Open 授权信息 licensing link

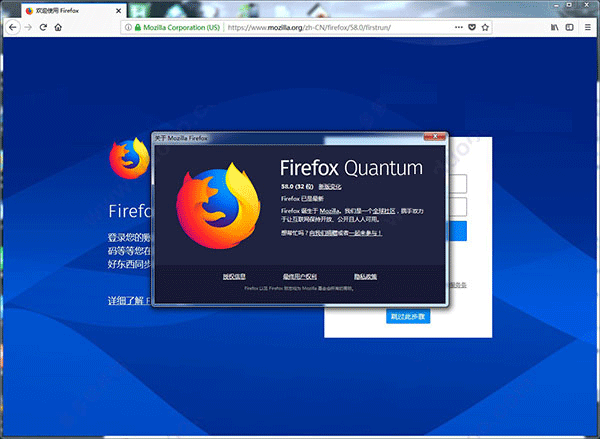click(x=234, y=276)
